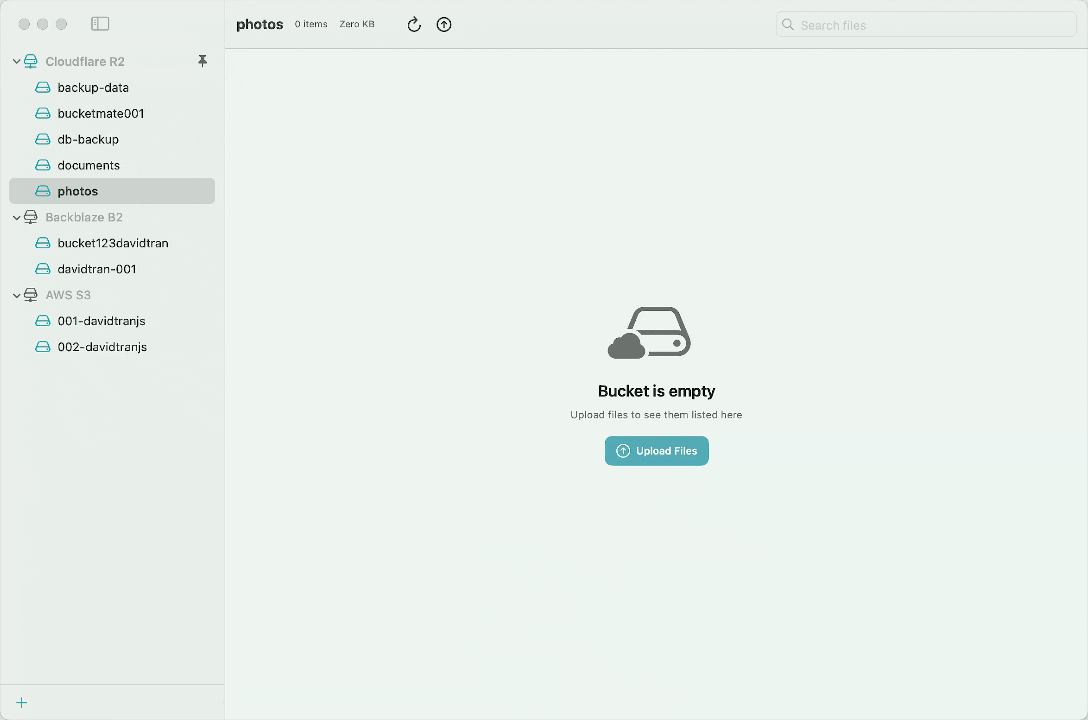Click the magnifier icon in the search field
This screenshot has height=720, width=1088.
(x=787, y=24)
